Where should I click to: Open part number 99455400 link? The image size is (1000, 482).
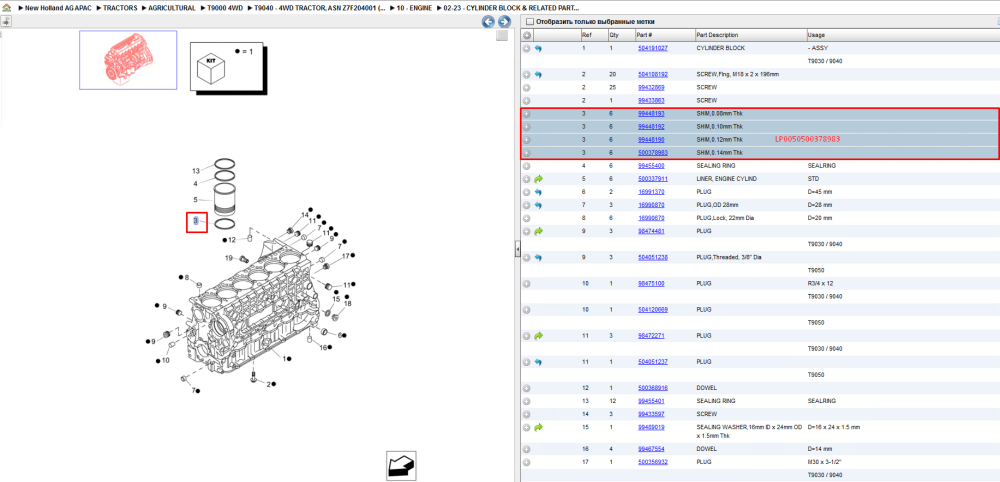[651, 166]
